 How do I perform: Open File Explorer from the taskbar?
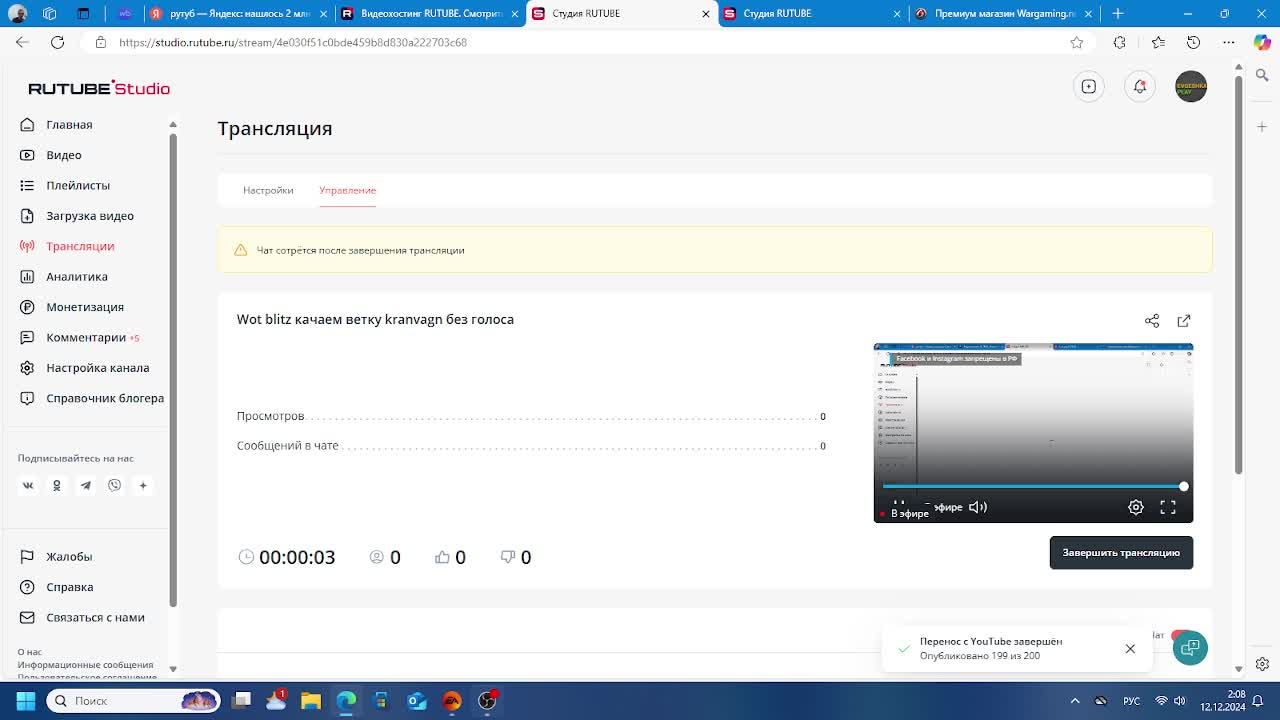pyautogui.click(x=311, y=701)
